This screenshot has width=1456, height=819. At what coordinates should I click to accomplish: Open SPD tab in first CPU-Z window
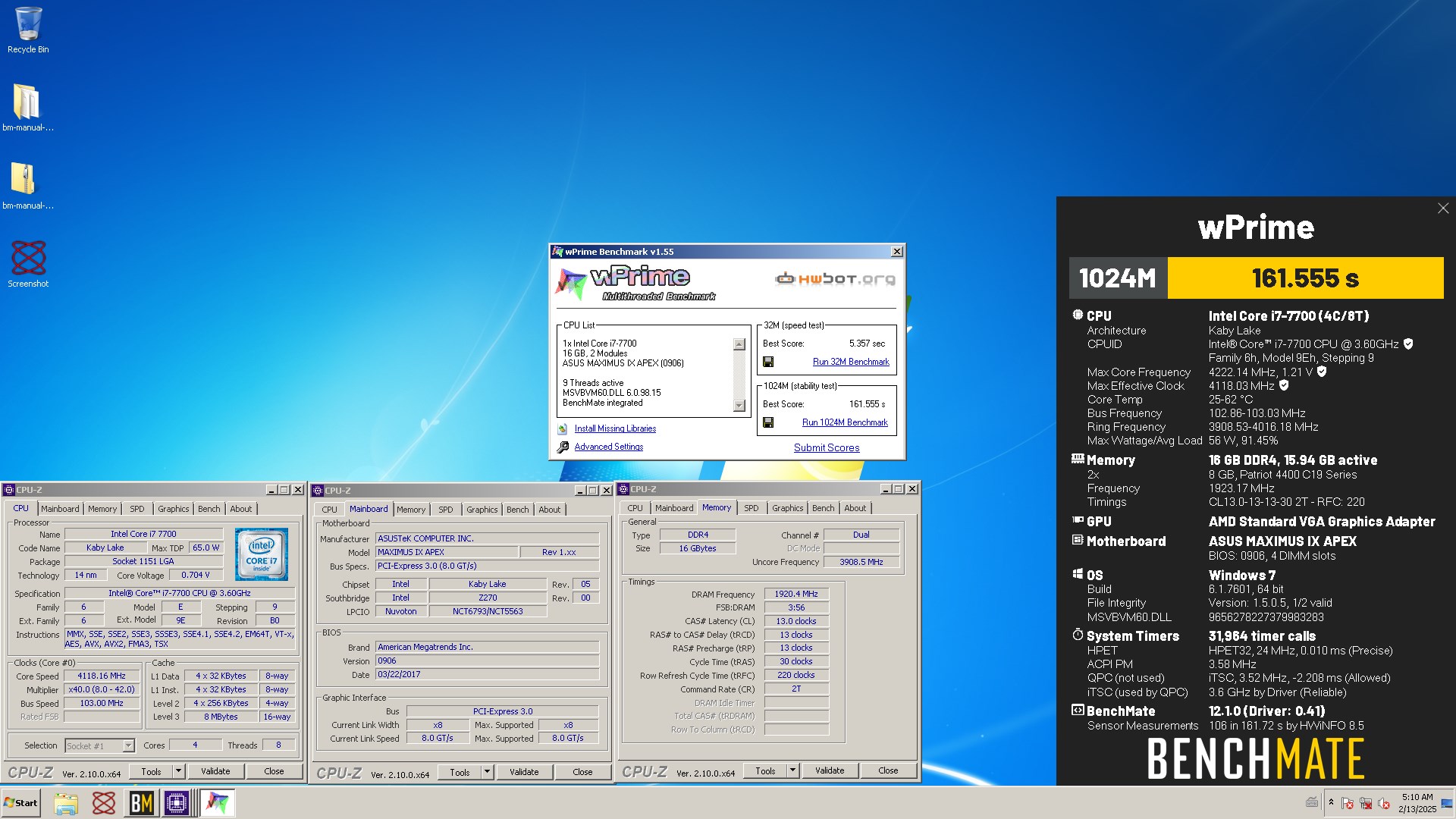[137, 509]
